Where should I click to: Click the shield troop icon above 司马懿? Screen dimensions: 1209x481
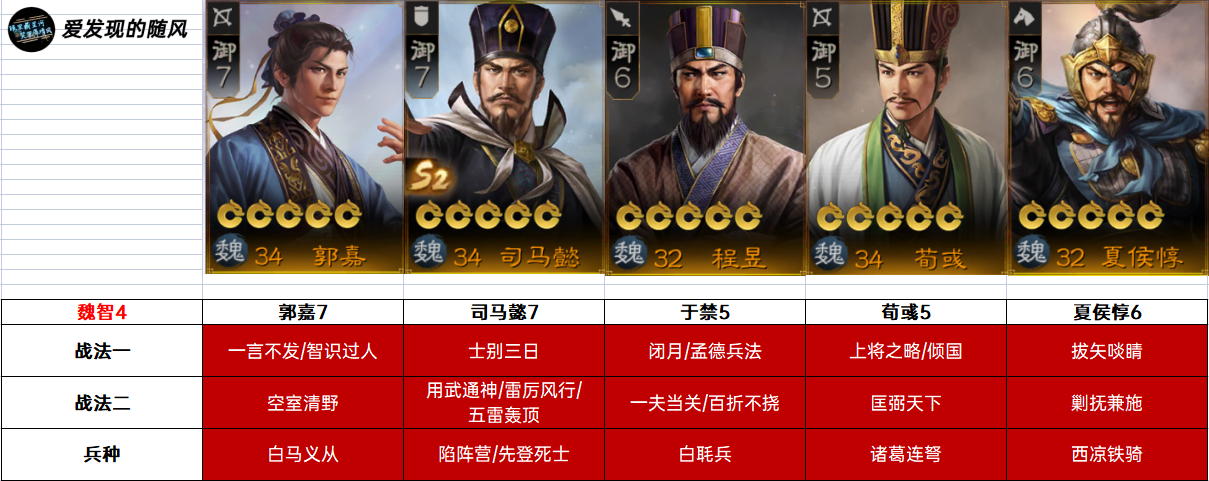pos(421,15)
